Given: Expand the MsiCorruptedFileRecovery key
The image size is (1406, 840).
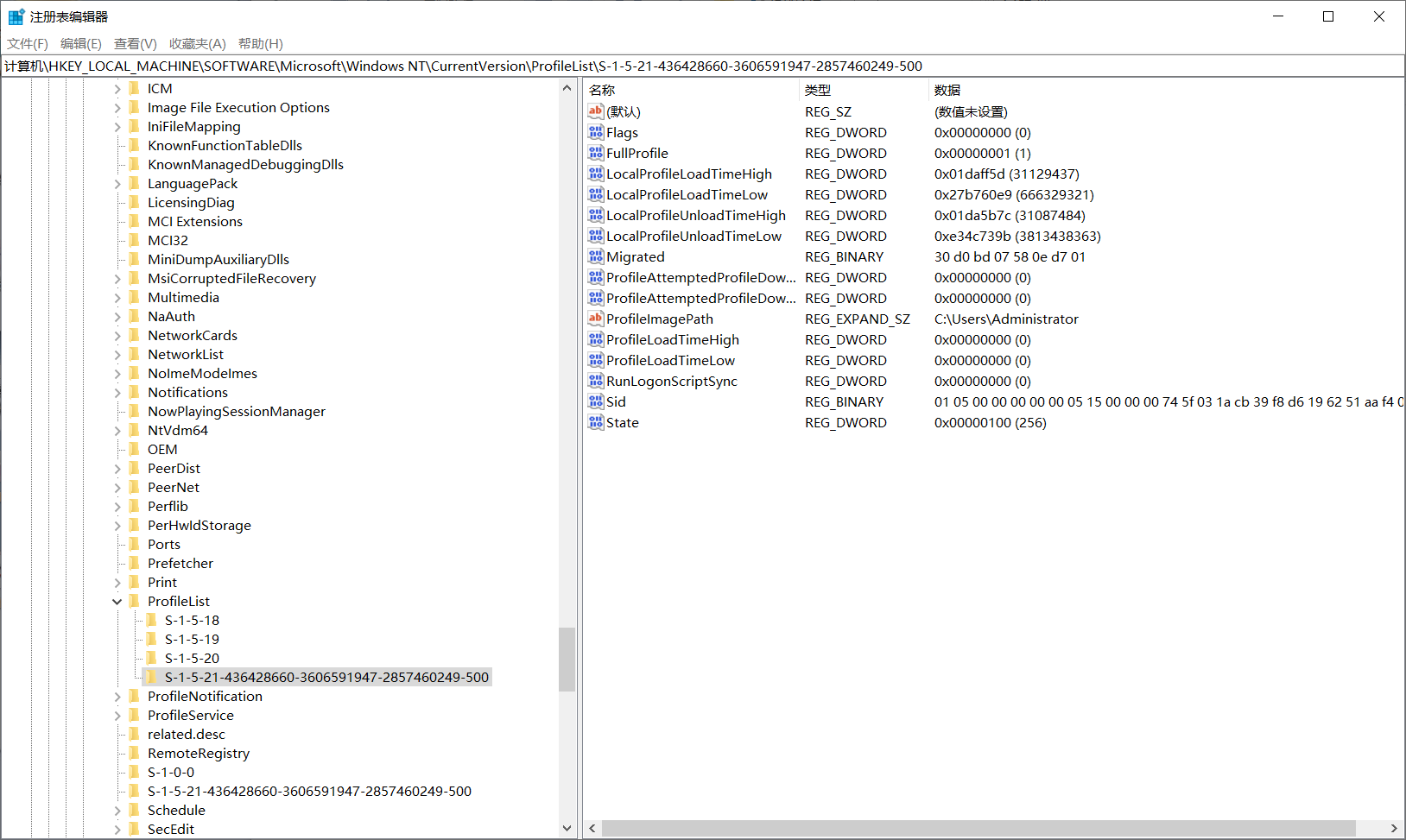Looking at the screenshot, I should (117, 279).
